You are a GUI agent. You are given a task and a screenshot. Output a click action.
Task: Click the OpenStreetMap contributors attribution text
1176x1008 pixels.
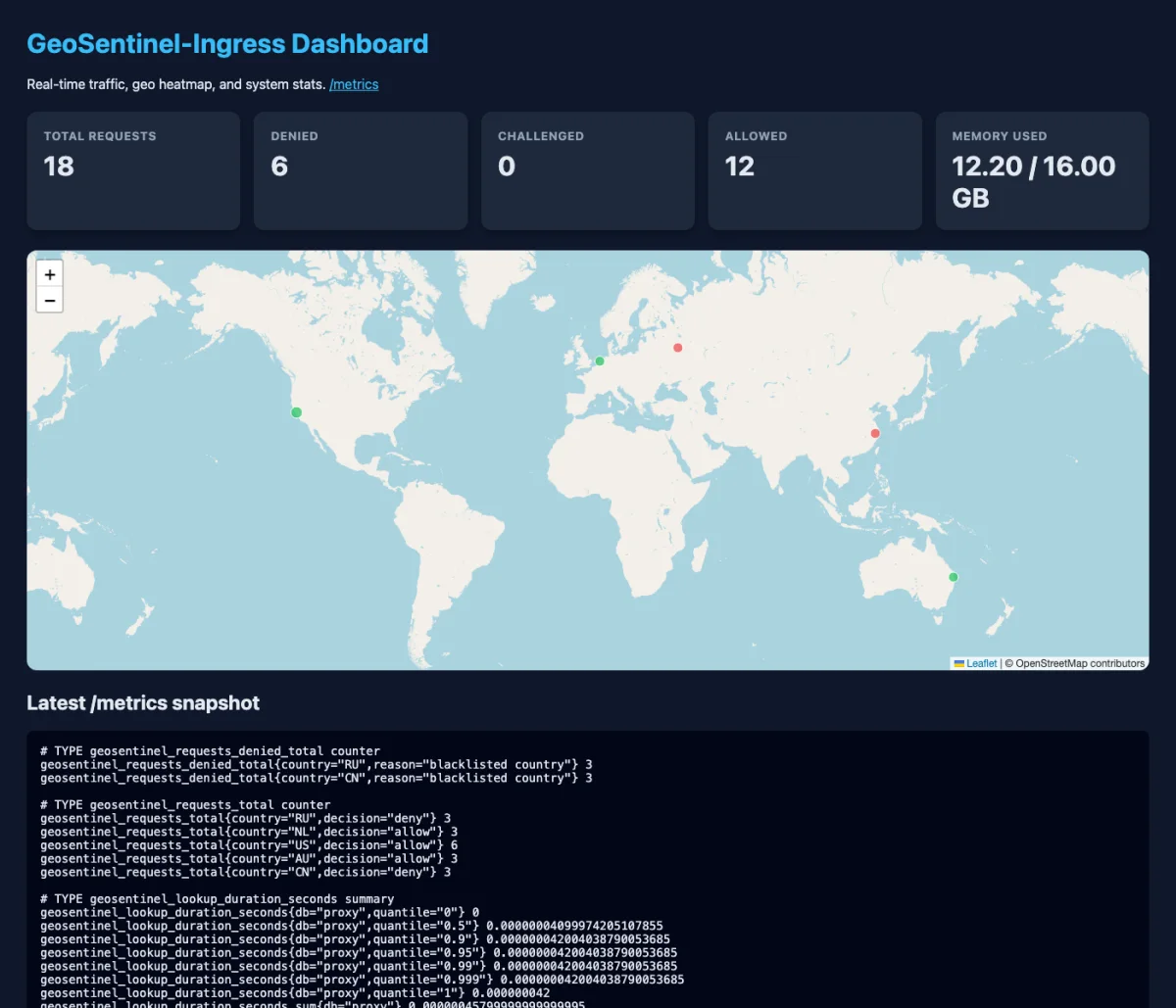point(1075,663)
